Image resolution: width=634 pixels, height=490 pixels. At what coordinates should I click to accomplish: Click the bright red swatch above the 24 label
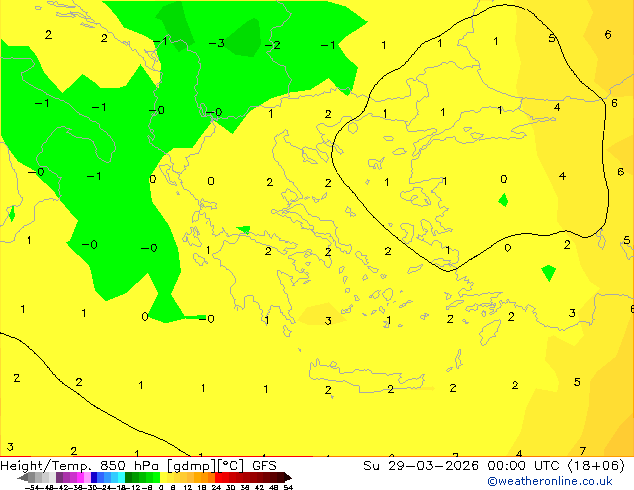click(x=218, y=477)
